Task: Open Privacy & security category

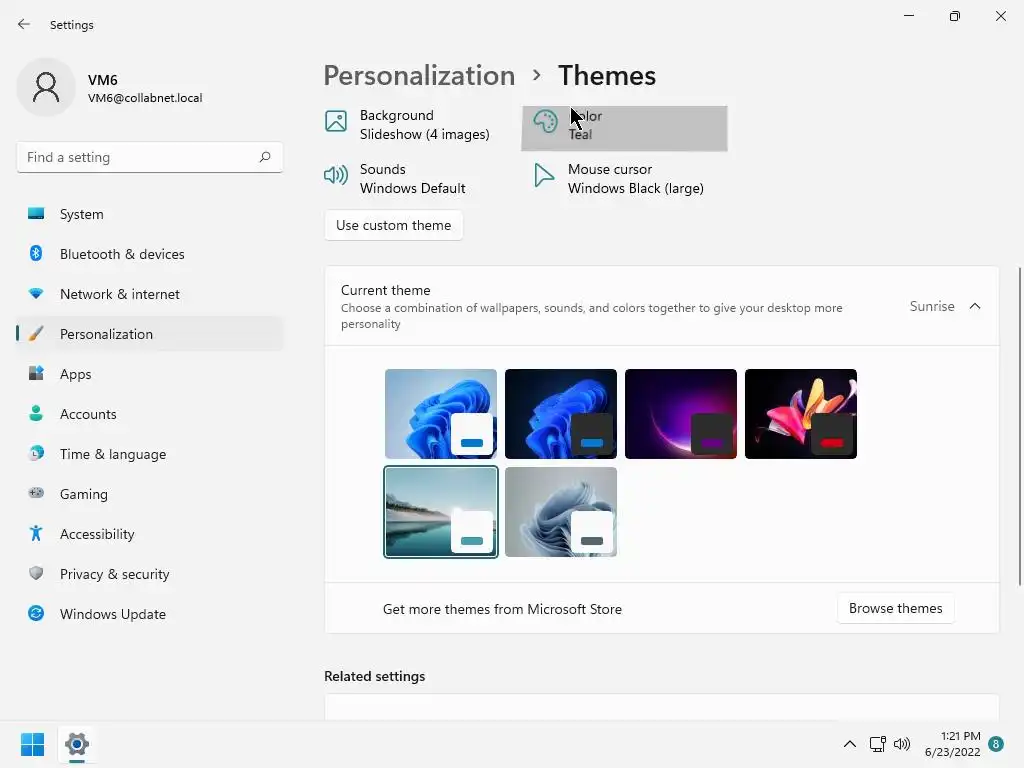Action: 150,574
